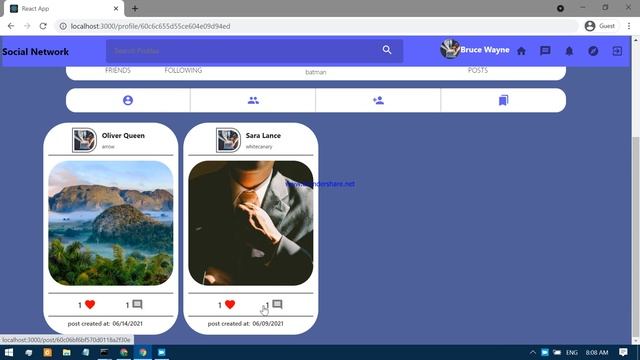Select the saved bookmarks tab
Image resolution: width=640 pixels, height=360 pixels.
point(503,100)
